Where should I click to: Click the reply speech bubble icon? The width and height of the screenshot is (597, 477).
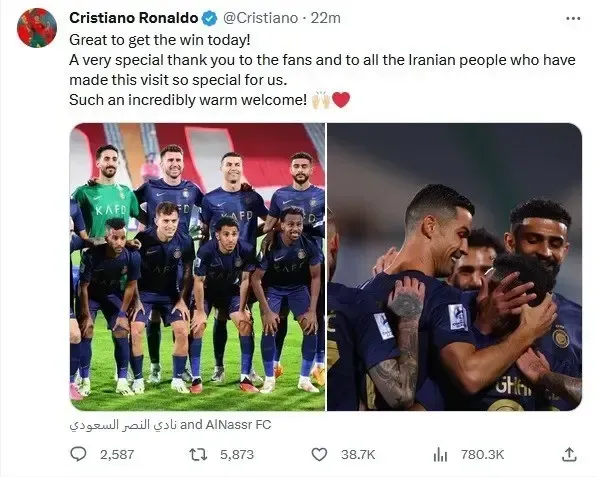pos(78,454)
